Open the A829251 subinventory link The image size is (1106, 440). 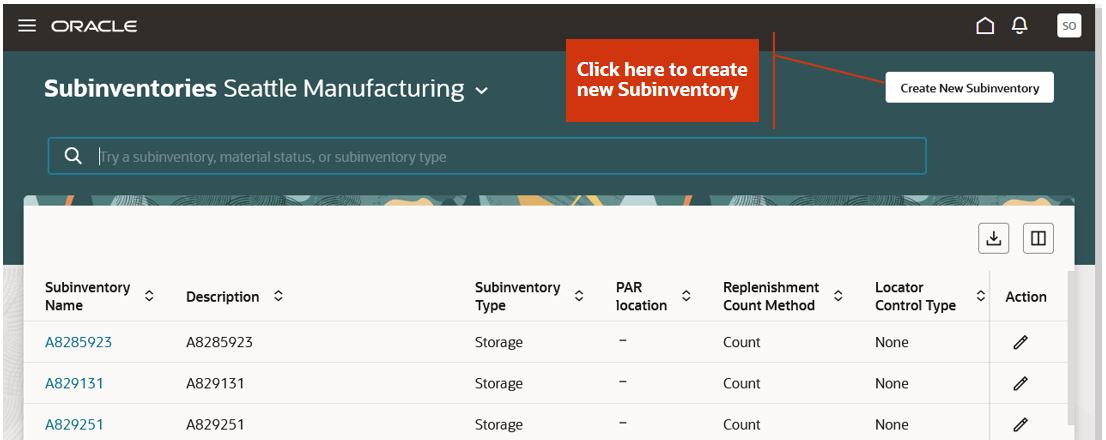point(74,424)
